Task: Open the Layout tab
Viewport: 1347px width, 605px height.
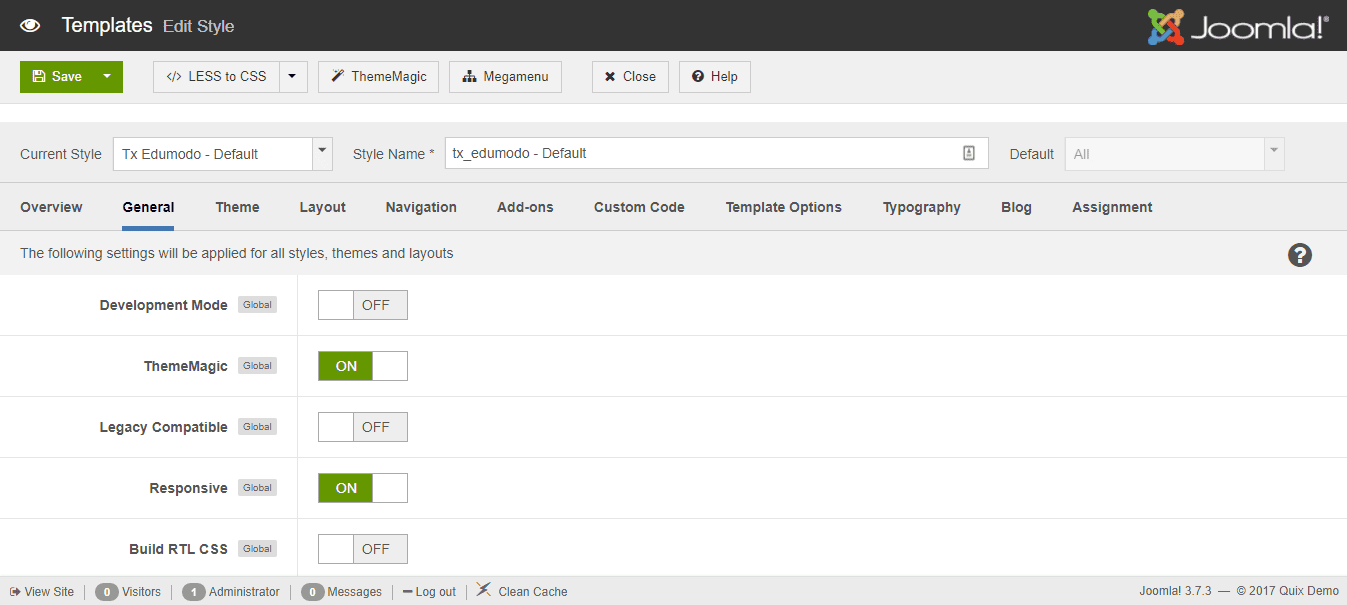Action: coord(322,207)
